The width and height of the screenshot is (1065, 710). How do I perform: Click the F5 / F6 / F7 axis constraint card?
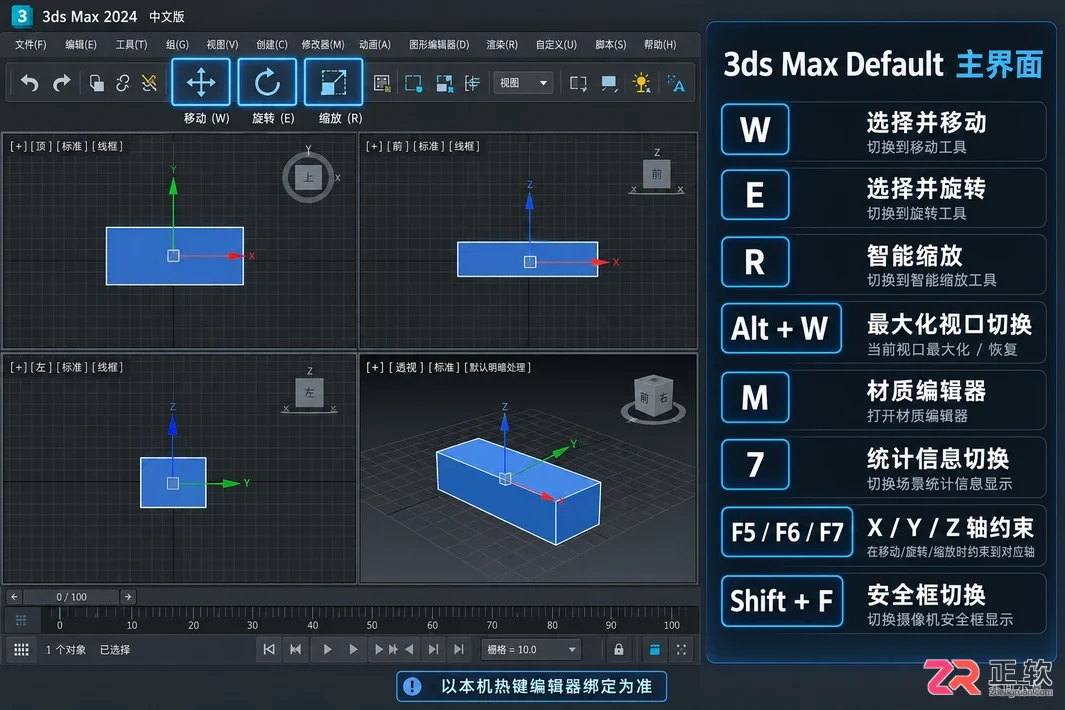tap(883, 535)
